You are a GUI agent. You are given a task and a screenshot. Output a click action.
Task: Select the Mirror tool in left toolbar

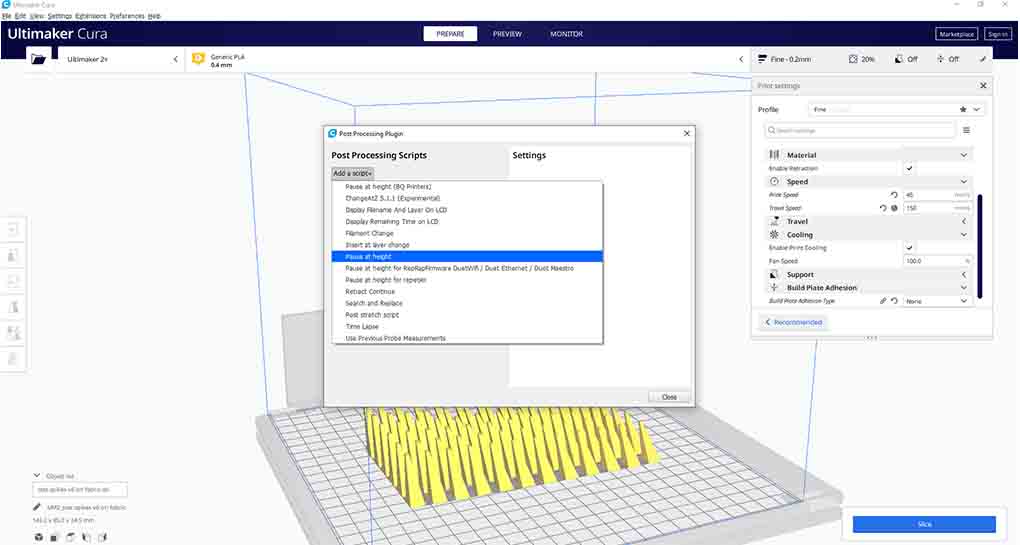click(13, 307)
